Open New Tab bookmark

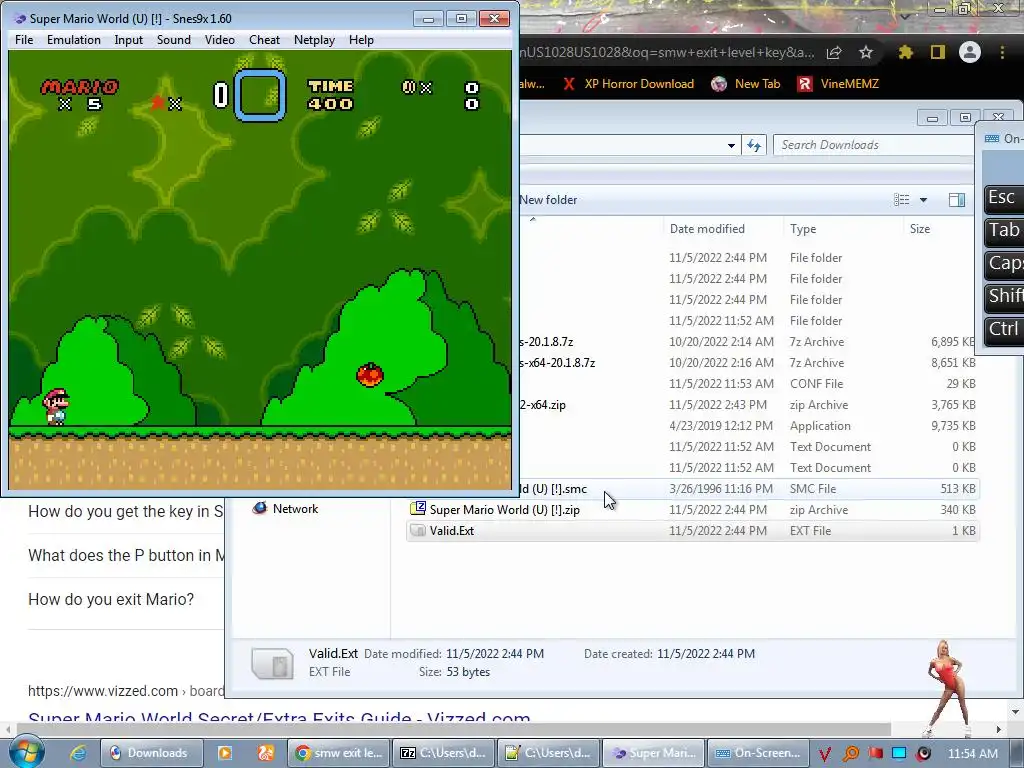coord(746,84)
